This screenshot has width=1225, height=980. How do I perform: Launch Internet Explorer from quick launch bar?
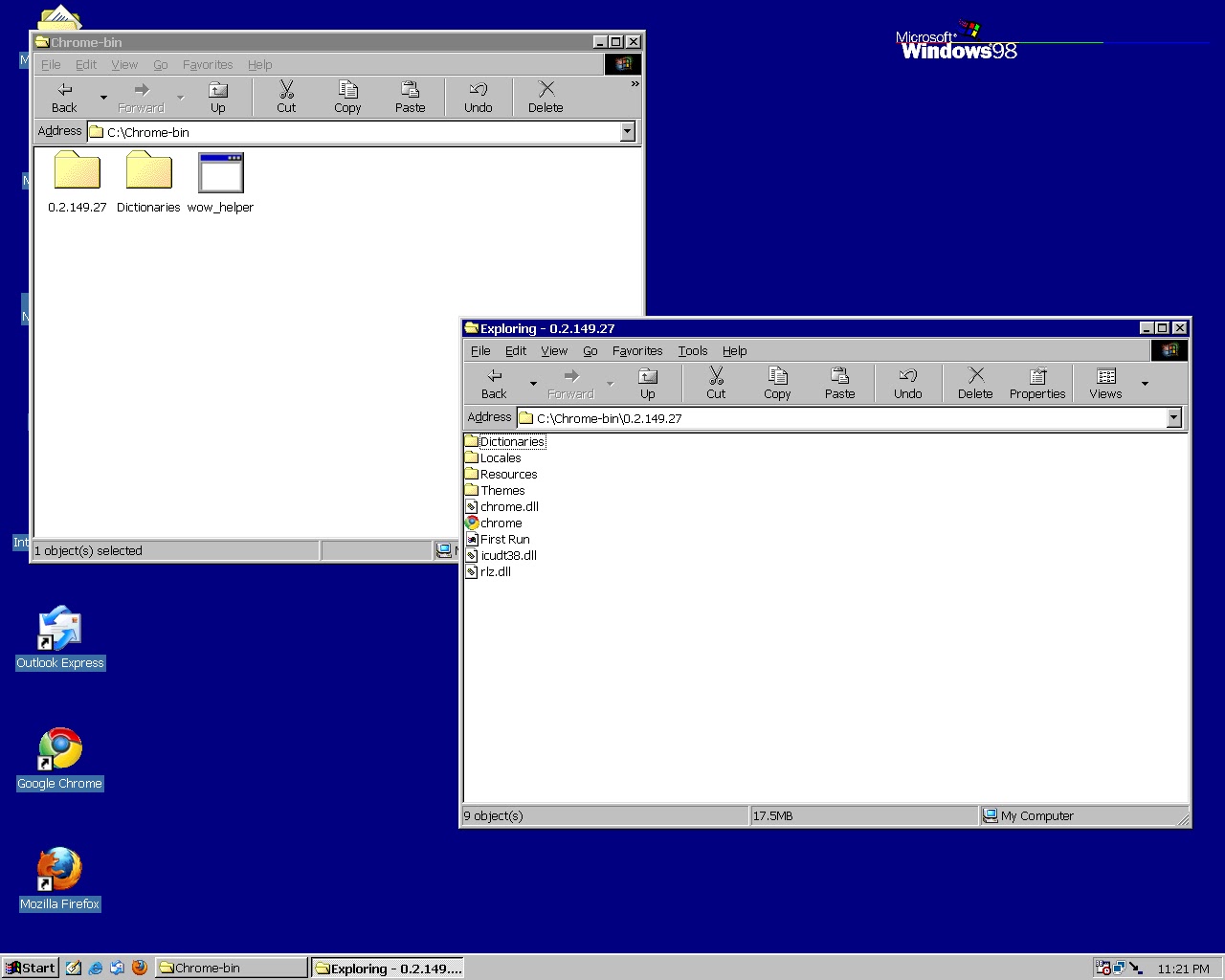pyautogui.click(x=96, y=968)
